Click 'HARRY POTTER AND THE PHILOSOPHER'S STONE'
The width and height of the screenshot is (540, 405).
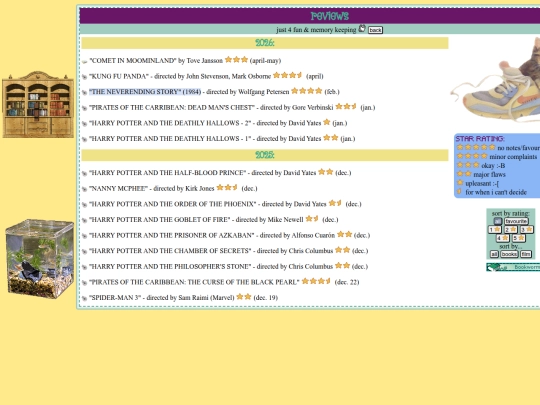point(170,267)
